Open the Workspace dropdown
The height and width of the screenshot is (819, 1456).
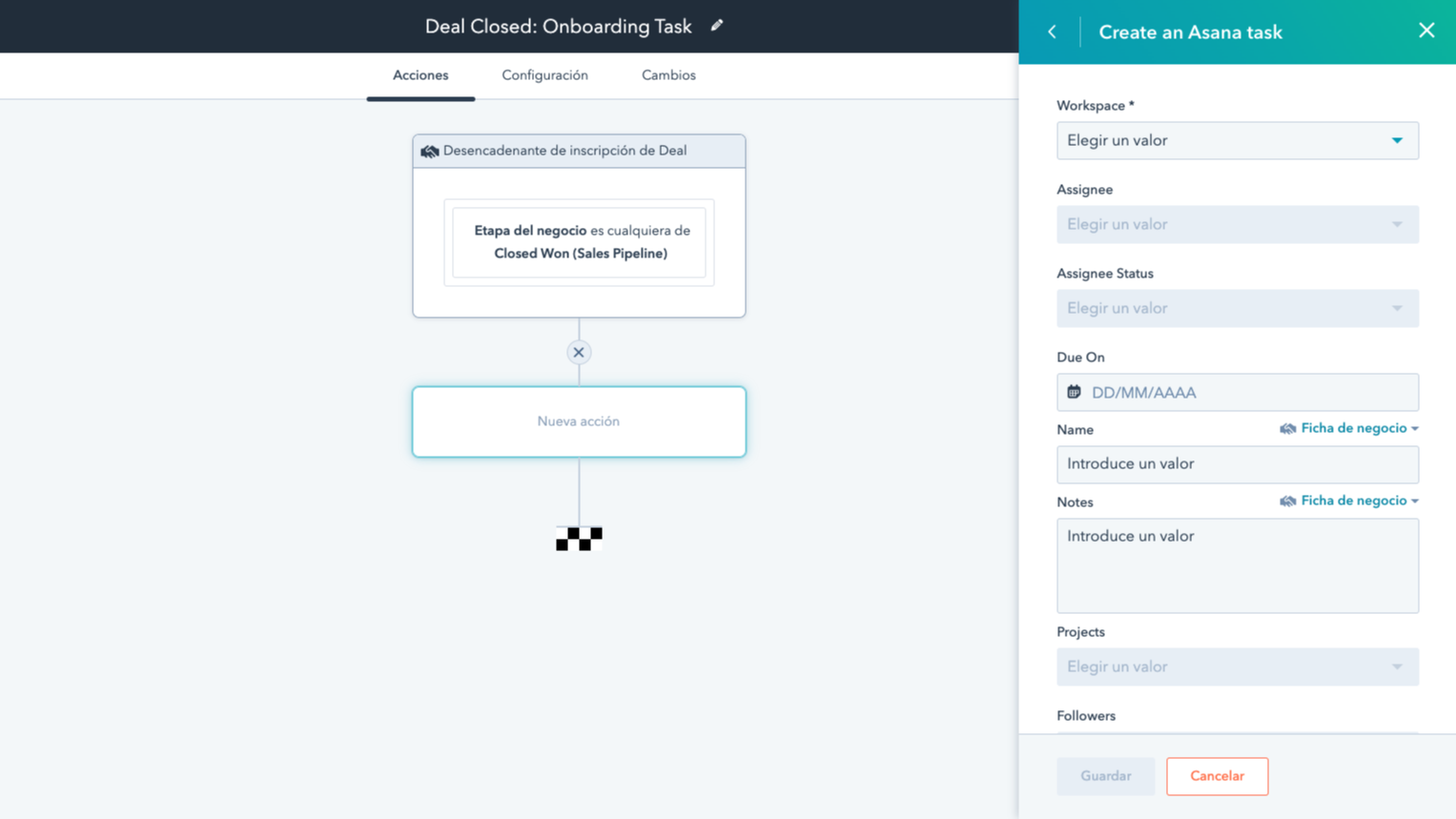[x=1237, y=140]
